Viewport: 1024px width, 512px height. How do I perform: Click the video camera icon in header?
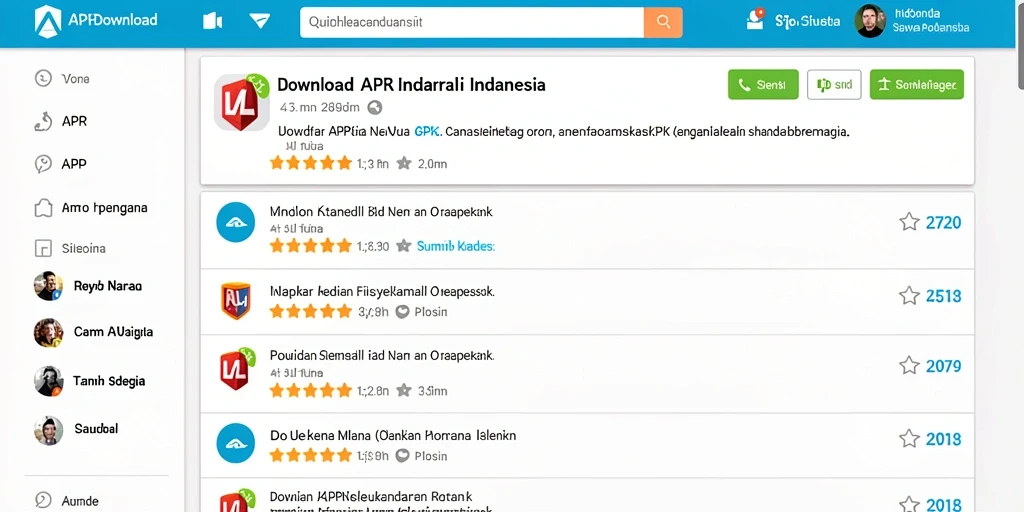(x=213, y=21)
